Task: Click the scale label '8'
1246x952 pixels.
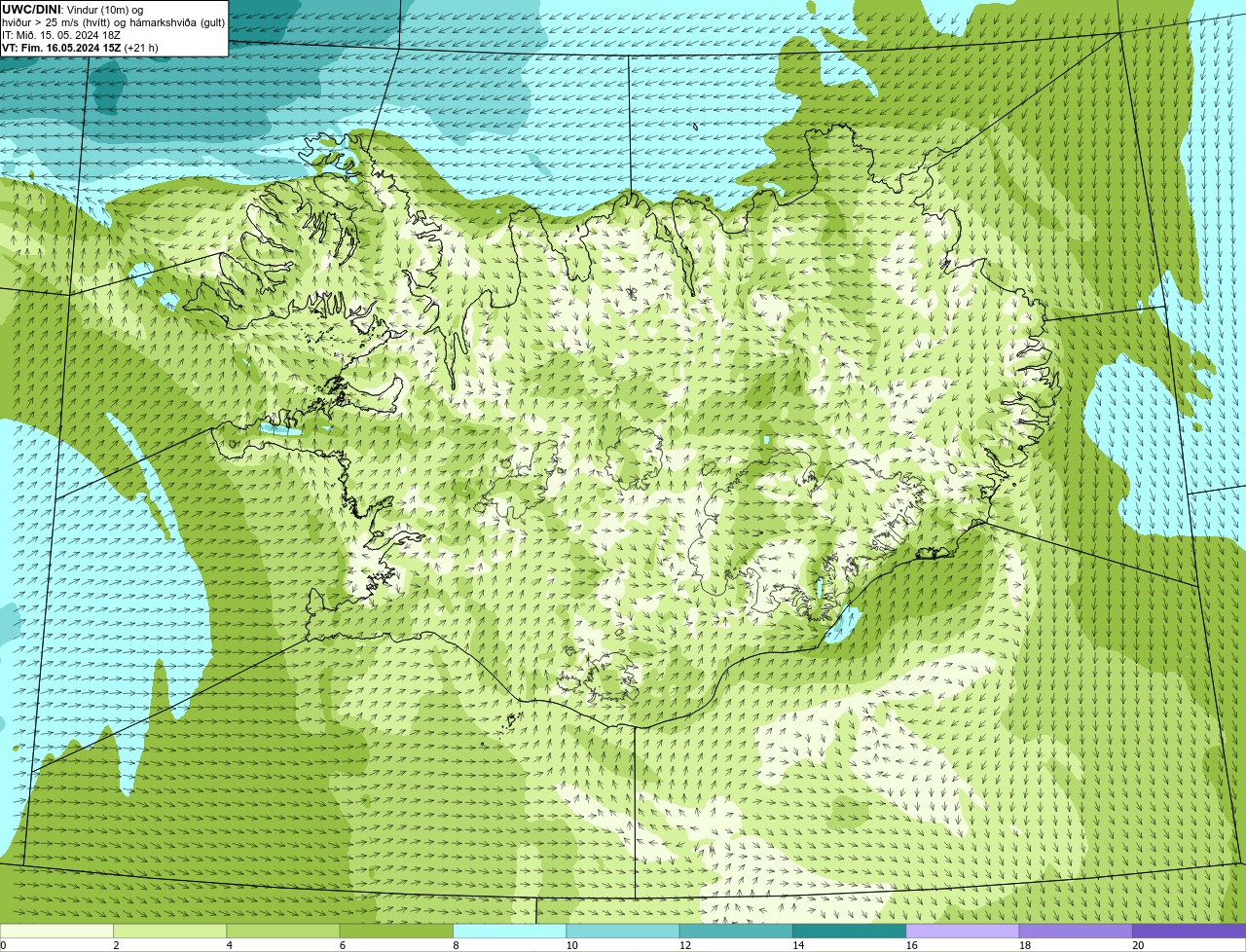Action: pyautogui.click(x=456, y=945)
